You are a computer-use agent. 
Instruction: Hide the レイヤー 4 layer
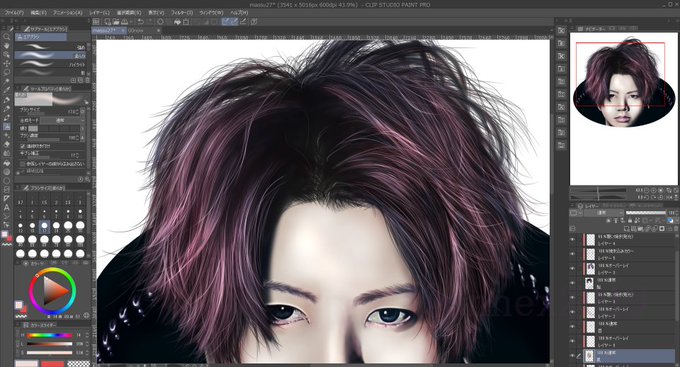point(572,239)
